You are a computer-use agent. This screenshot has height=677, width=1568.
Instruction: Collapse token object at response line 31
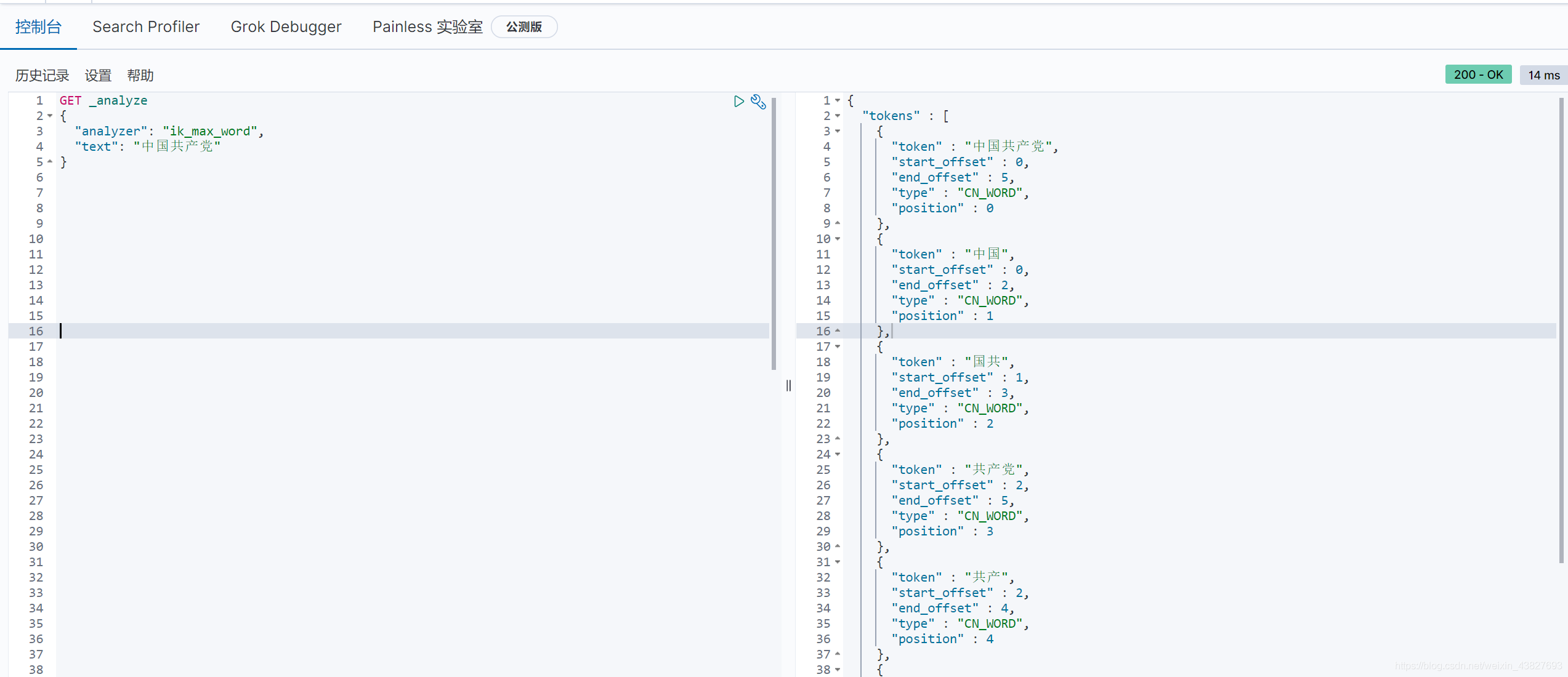point(838,562)
